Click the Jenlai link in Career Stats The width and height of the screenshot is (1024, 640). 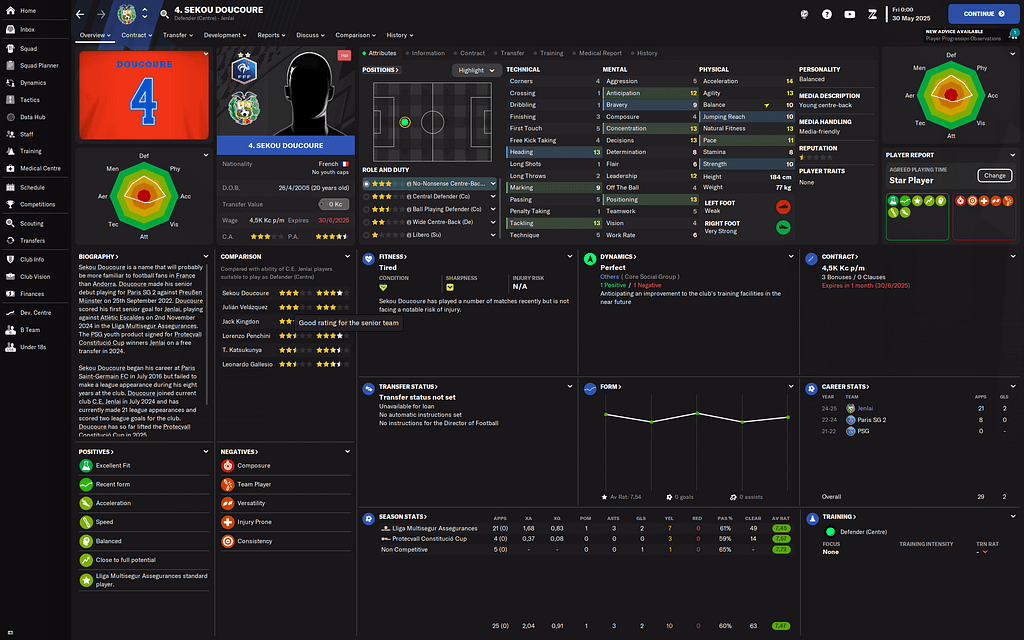coord(866,408)
